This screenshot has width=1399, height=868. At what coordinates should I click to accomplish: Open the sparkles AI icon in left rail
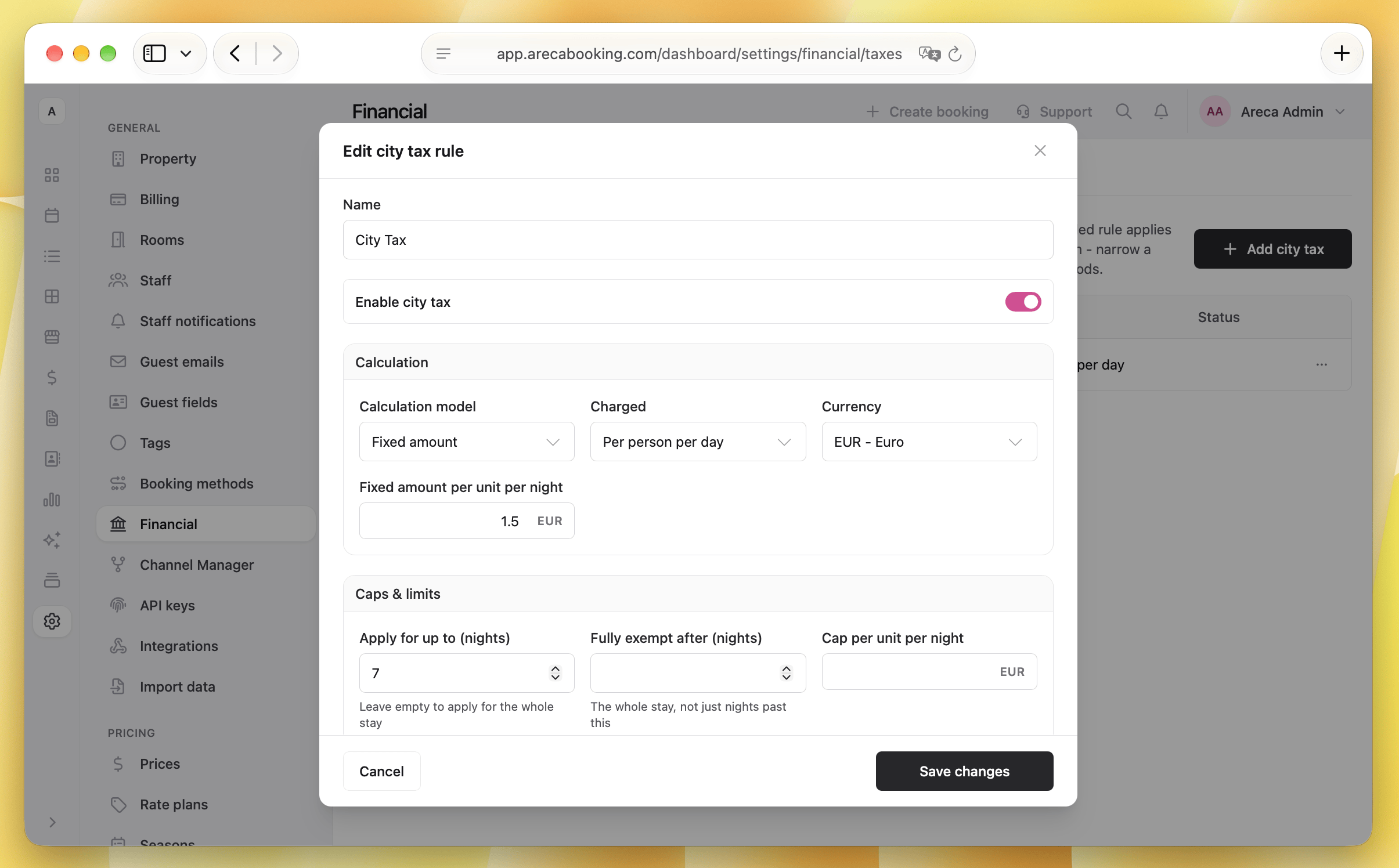pos(52,540)
